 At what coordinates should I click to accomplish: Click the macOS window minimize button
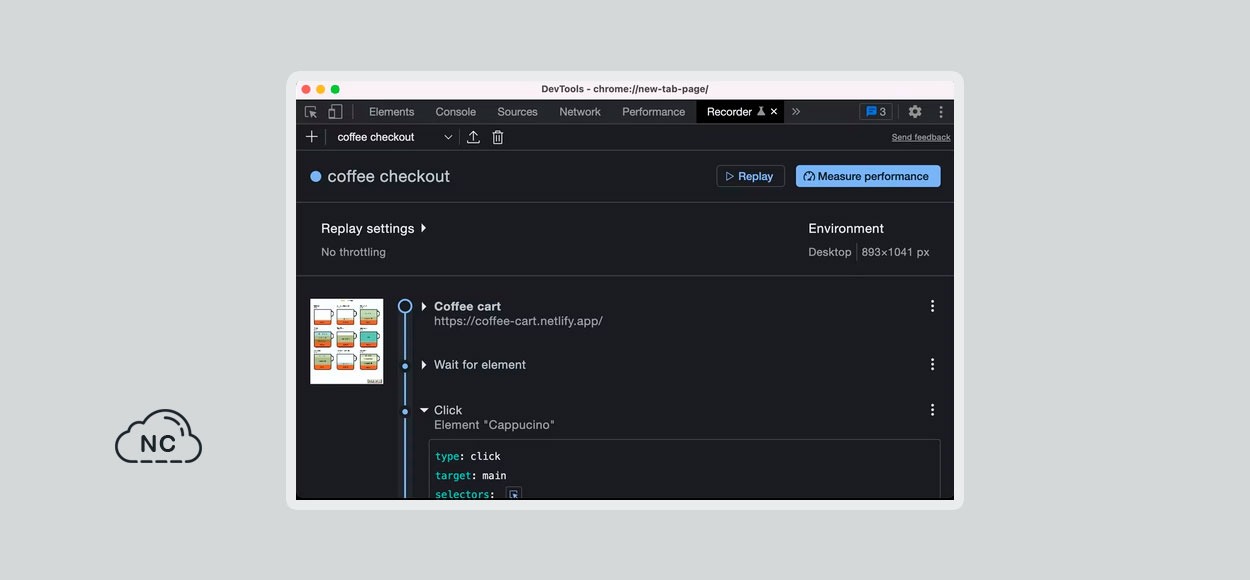(320, 89)
